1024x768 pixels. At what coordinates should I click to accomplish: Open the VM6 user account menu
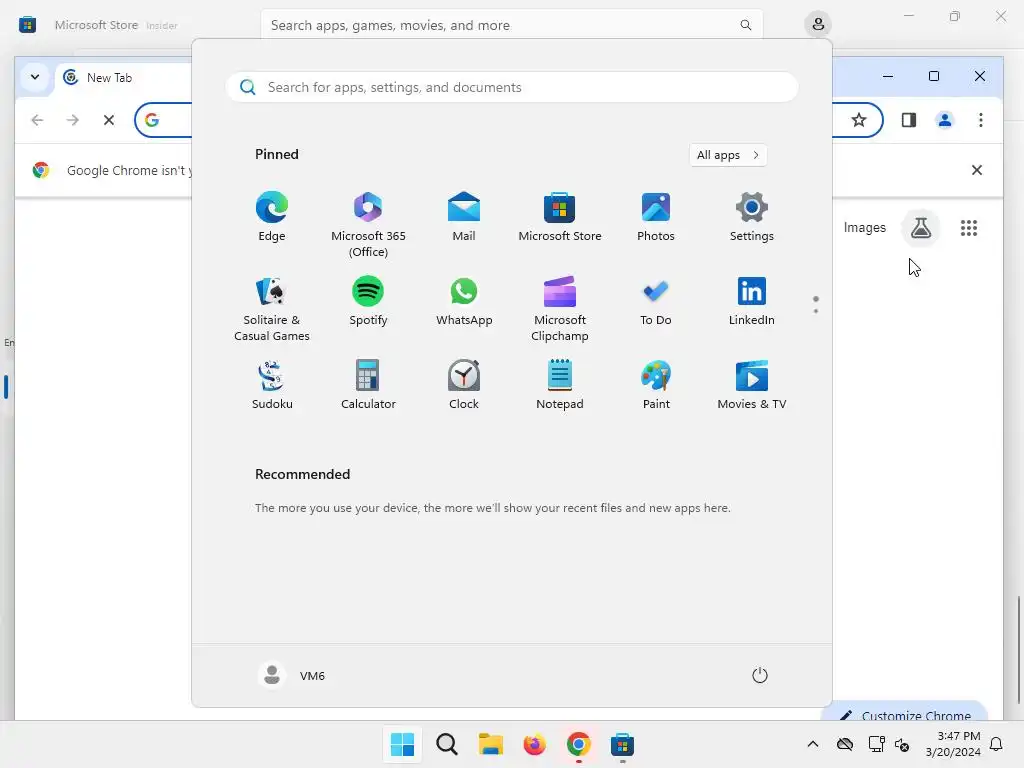tap(292, 675)
